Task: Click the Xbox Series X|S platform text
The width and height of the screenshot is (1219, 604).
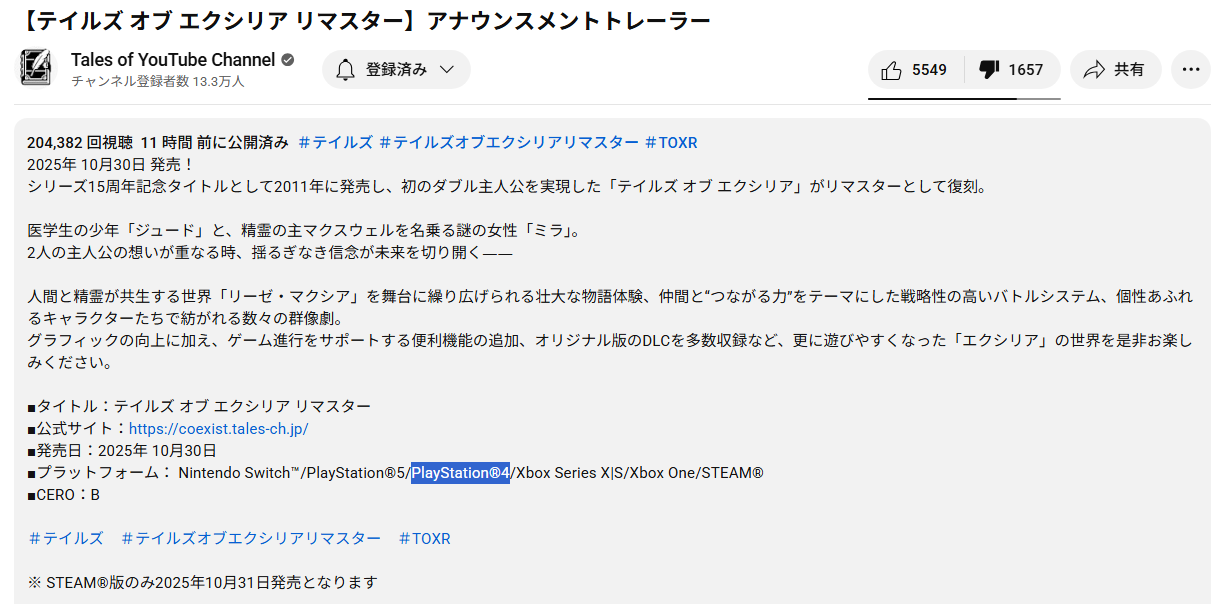Action: coord(570,472)
